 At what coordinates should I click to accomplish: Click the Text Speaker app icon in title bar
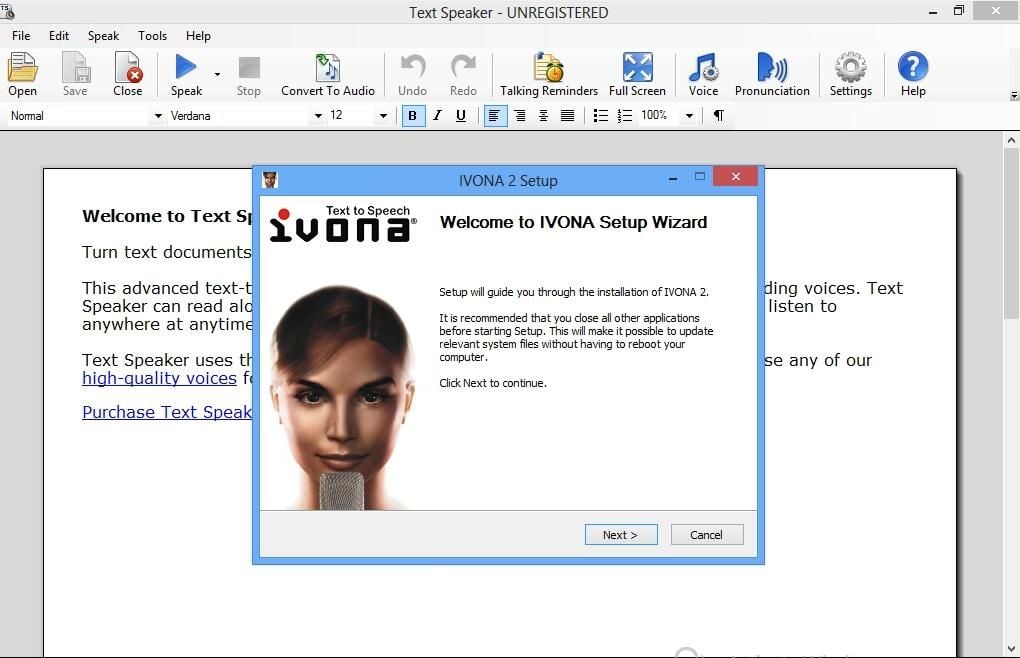click(7, 11)
